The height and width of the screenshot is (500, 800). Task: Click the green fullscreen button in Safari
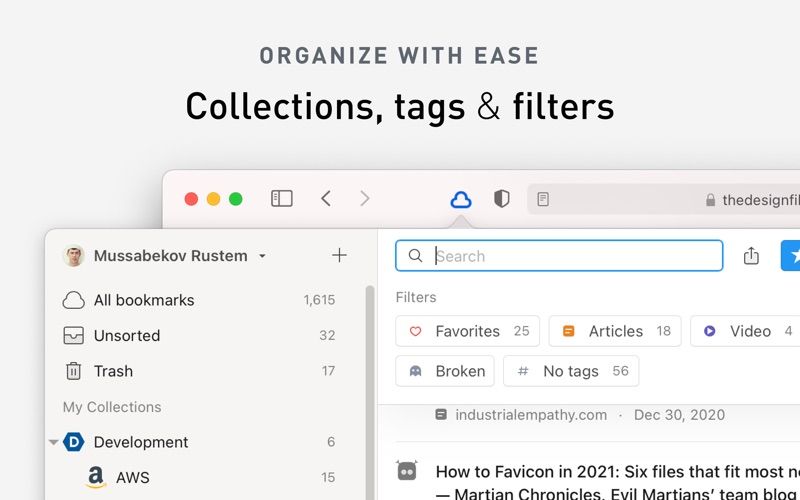[x=236, y=199]
